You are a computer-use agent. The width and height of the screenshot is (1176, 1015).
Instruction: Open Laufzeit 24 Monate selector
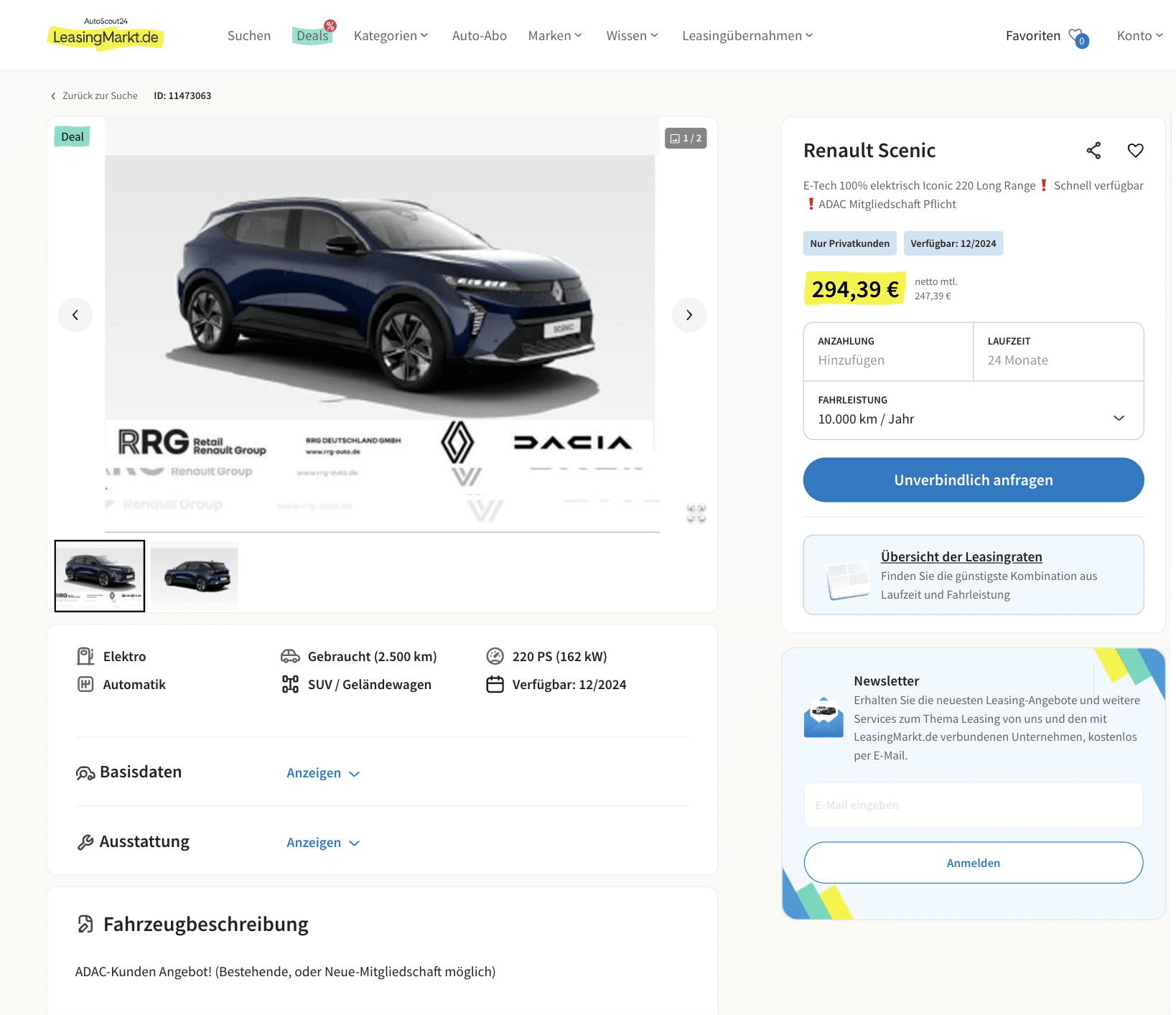(1058, 352)
